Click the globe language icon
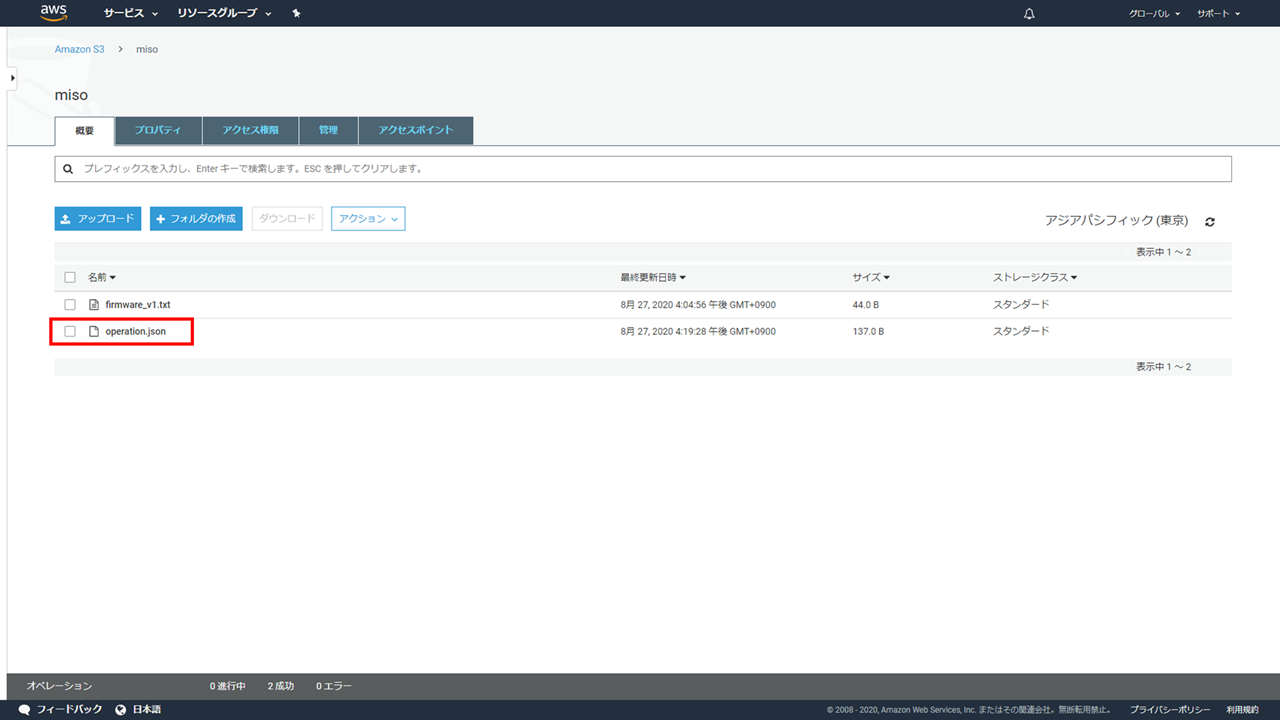Image resolution: width=1280 pixels, height=720 pixels. click(121, 710)
